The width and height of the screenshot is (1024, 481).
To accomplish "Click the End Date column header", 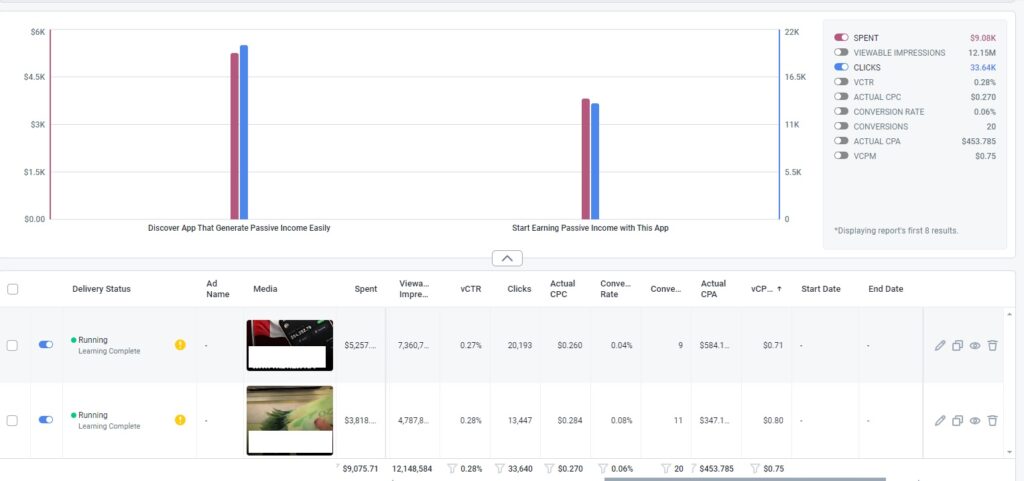I will (886, 289).
